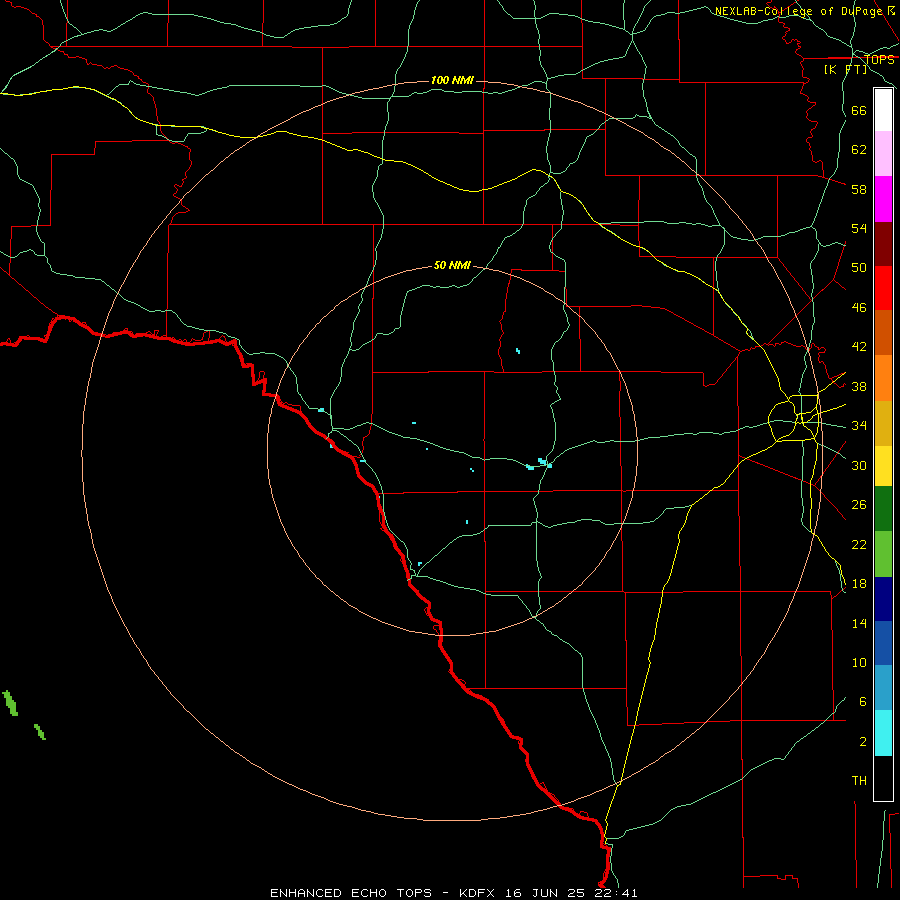Click the larger green echo top blob
900x900 pixels.
pyautogui.click(x=10, y=703)
